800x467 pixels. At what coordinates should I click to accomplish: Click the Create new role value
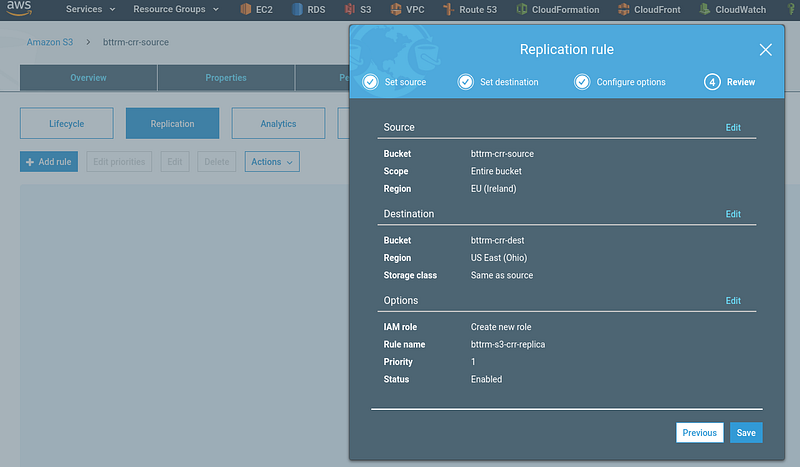501,327
